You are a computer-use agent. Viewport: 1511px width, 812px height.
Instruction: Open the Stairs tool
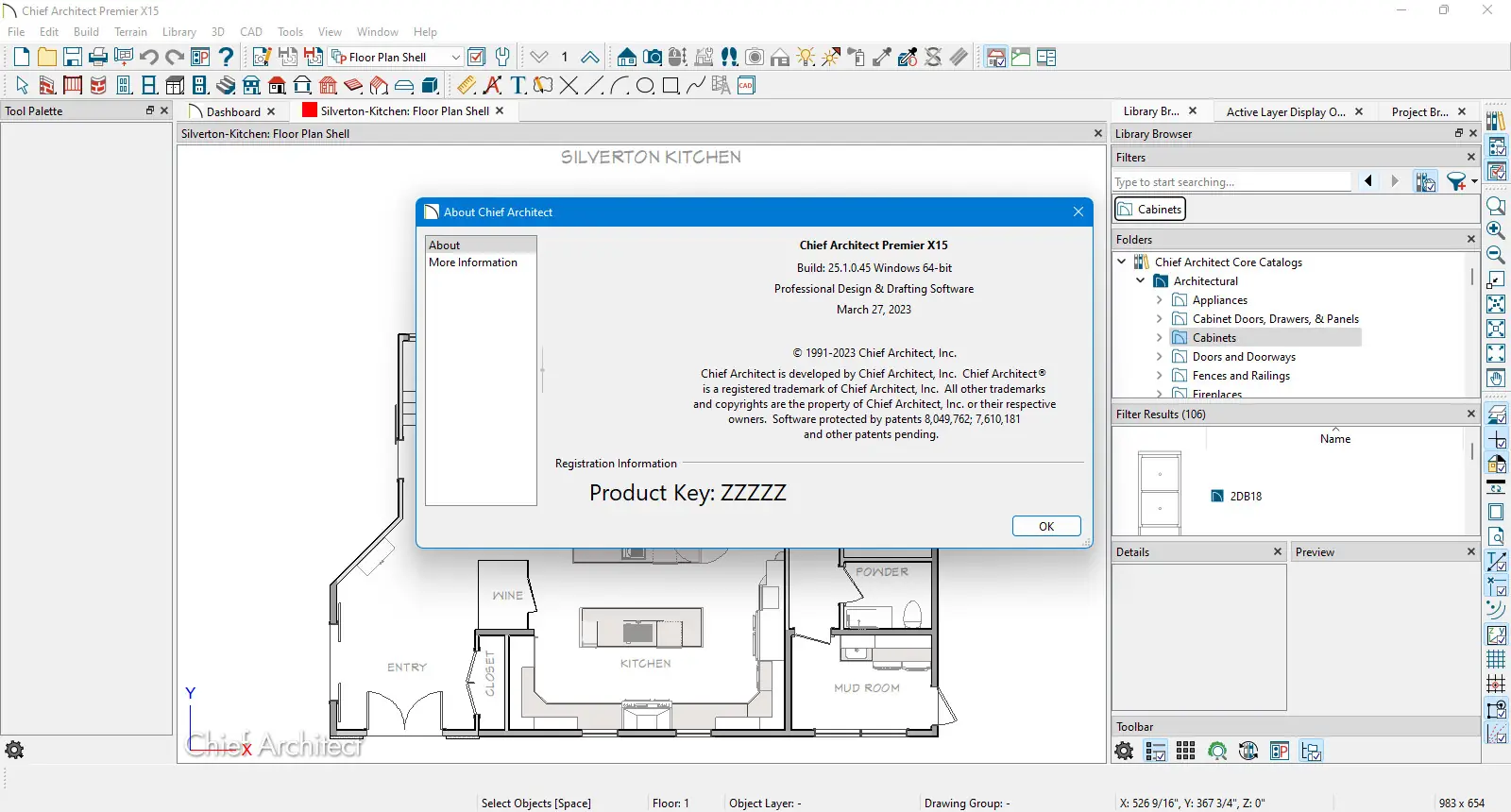pos(227,86)
